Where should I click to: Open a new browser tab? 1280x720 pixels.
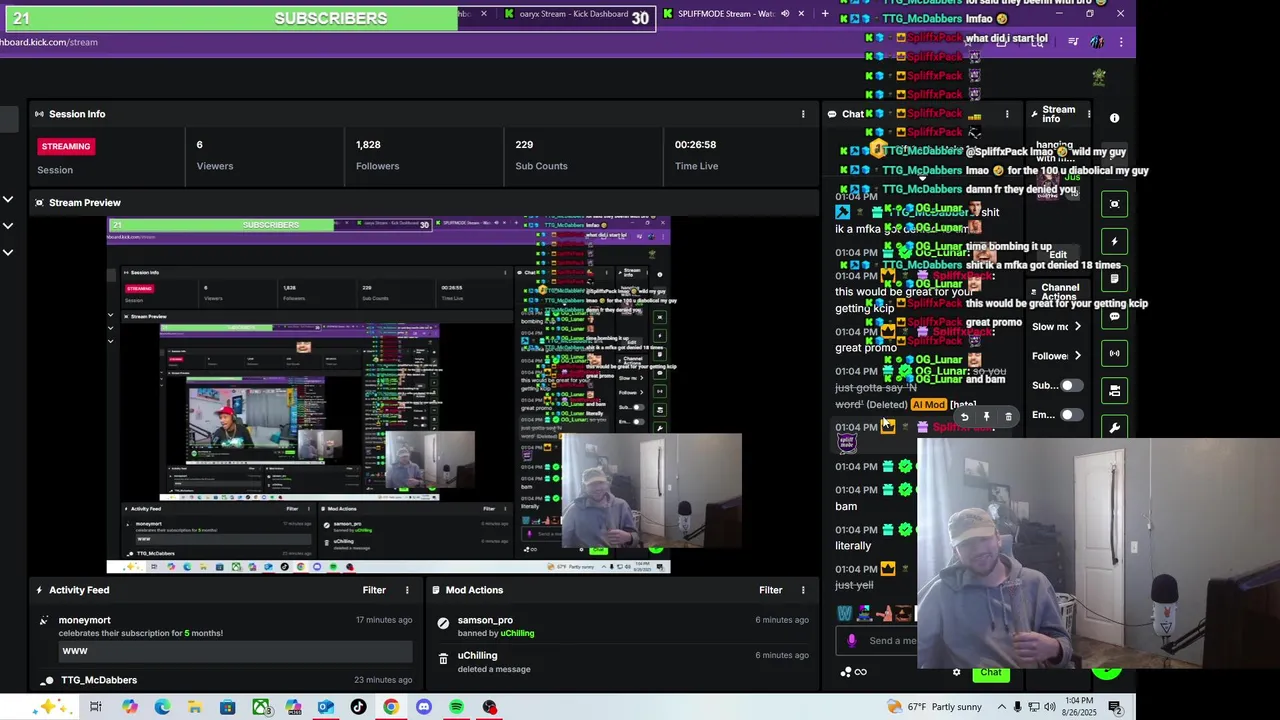pyautogui.click(x=825, y=14)
